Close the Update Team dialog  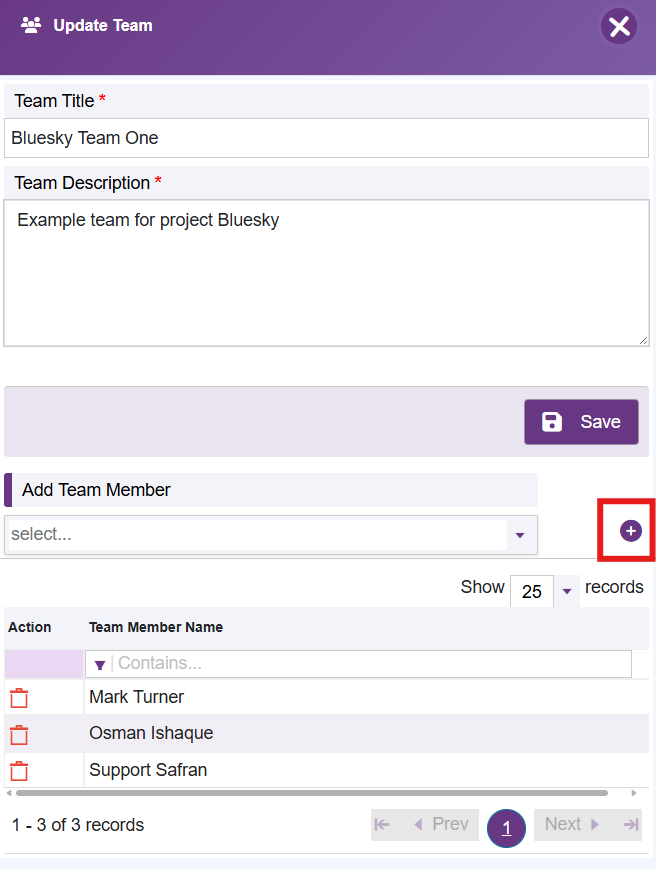click(619, 26)
